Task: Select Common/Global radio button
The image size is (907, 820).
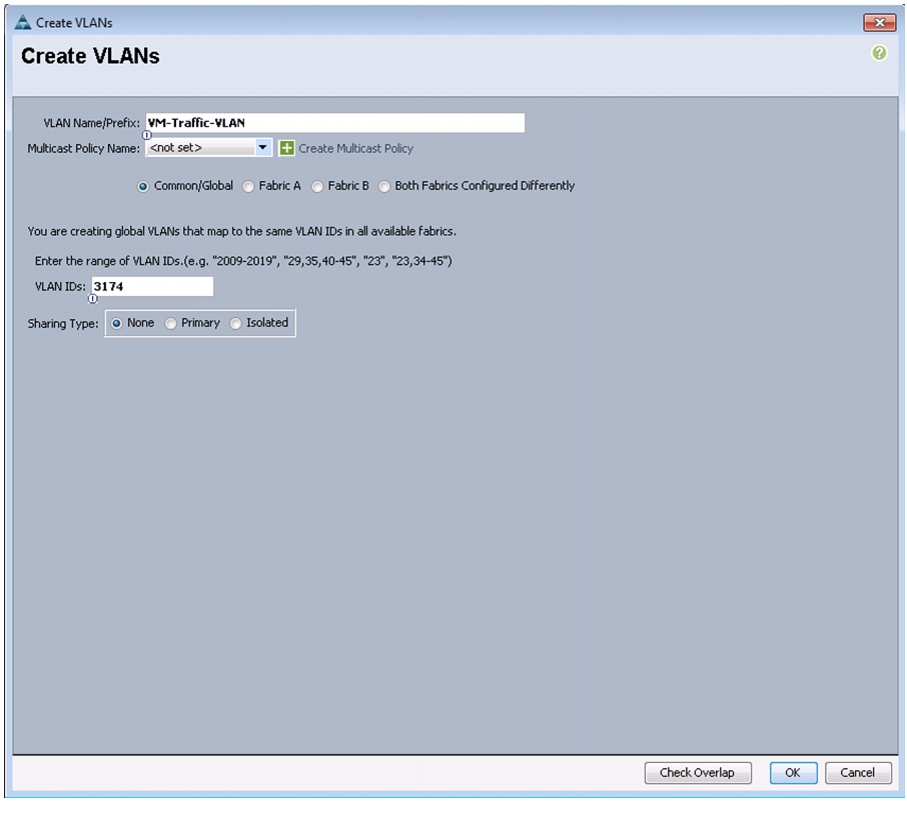Action: (x=143, y=186)
